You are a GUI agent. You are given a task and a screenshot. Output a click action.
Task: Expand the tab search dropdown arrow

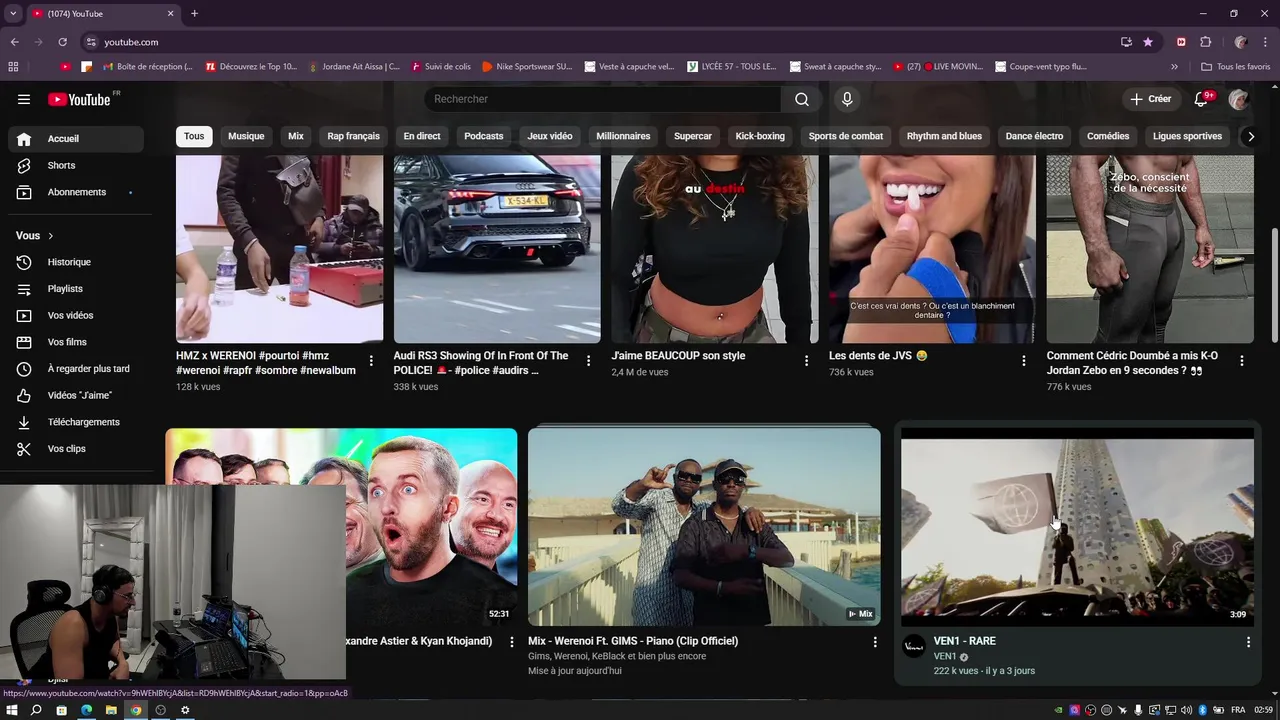pos(13,14)
